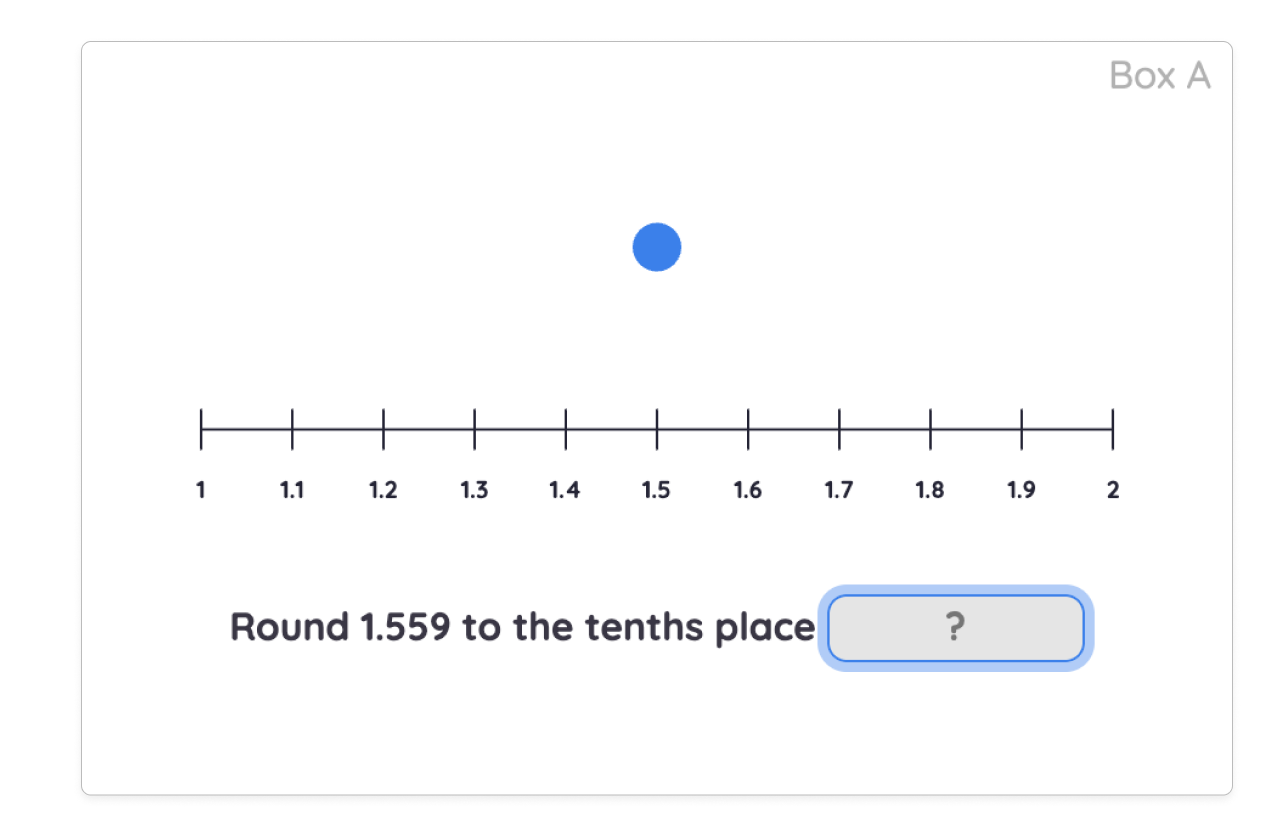The image size is (1280, 836).
Task: Select the number label 1.9
Action: [x=1021, y=490]
